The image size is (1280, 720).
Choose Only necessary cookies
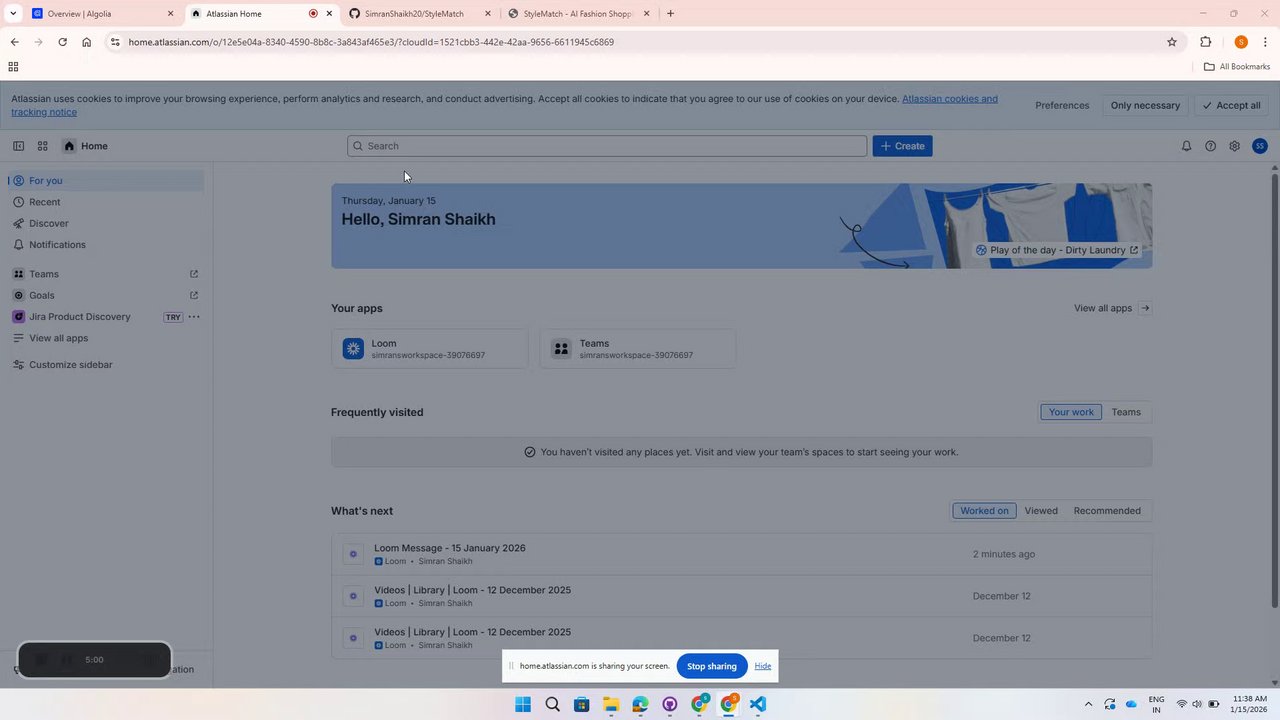click(1145, 105)
